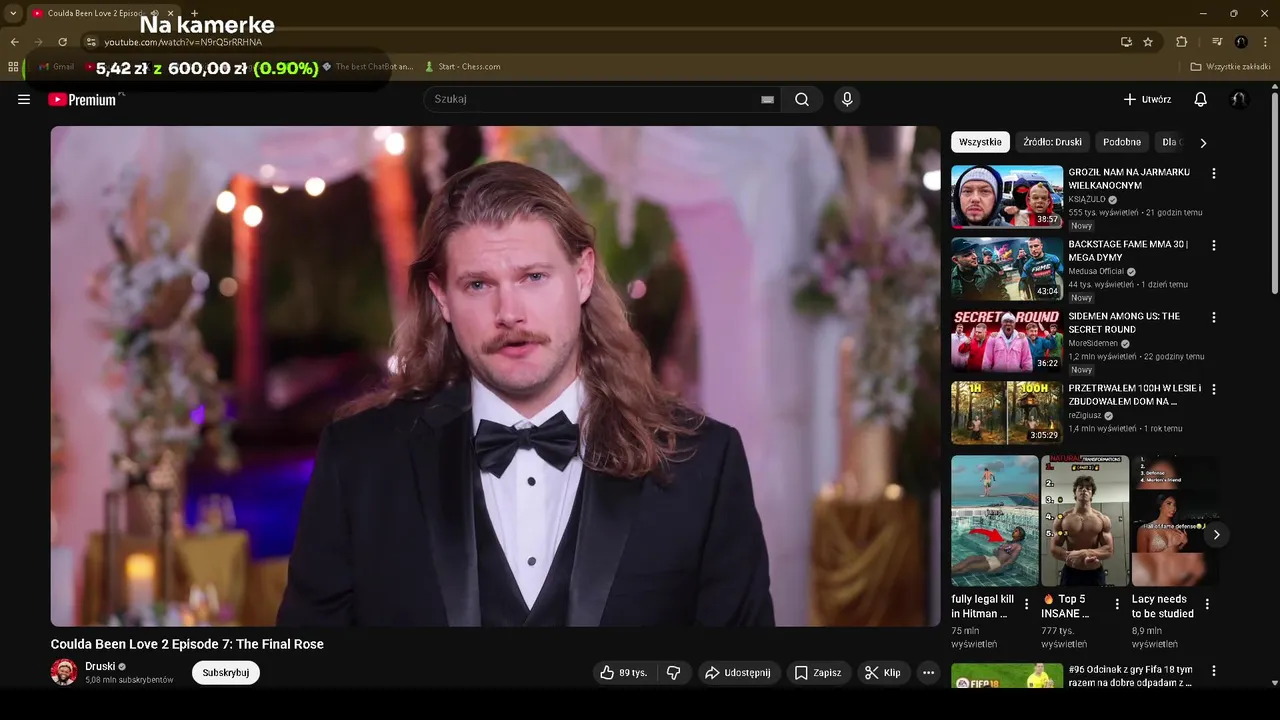Screen dimensions: 1280x720
Task: Select the Wszystkie filter chip
Action: (980, 142)
